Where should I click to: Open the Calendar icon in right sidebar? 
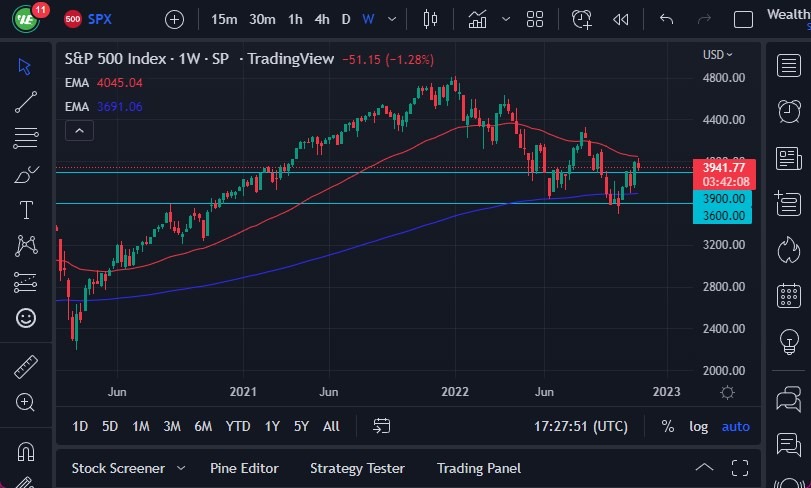pos(789,295)
